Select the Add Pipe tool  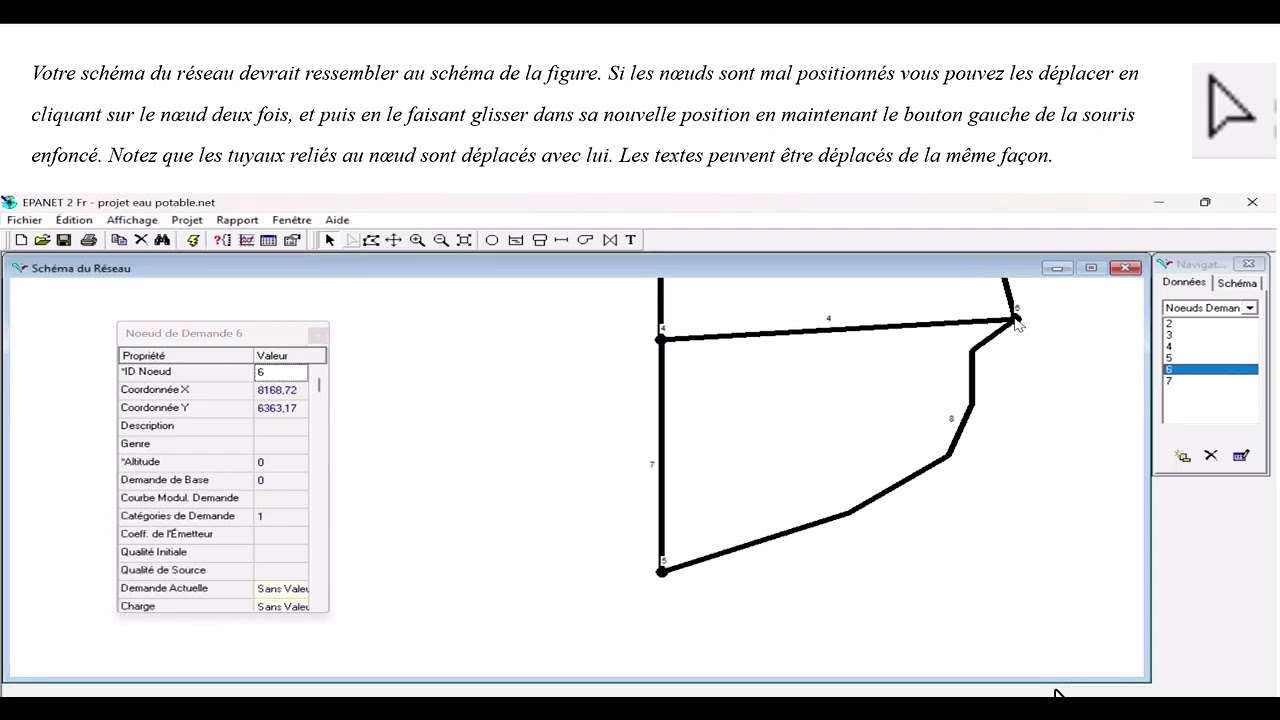(562, 240)
